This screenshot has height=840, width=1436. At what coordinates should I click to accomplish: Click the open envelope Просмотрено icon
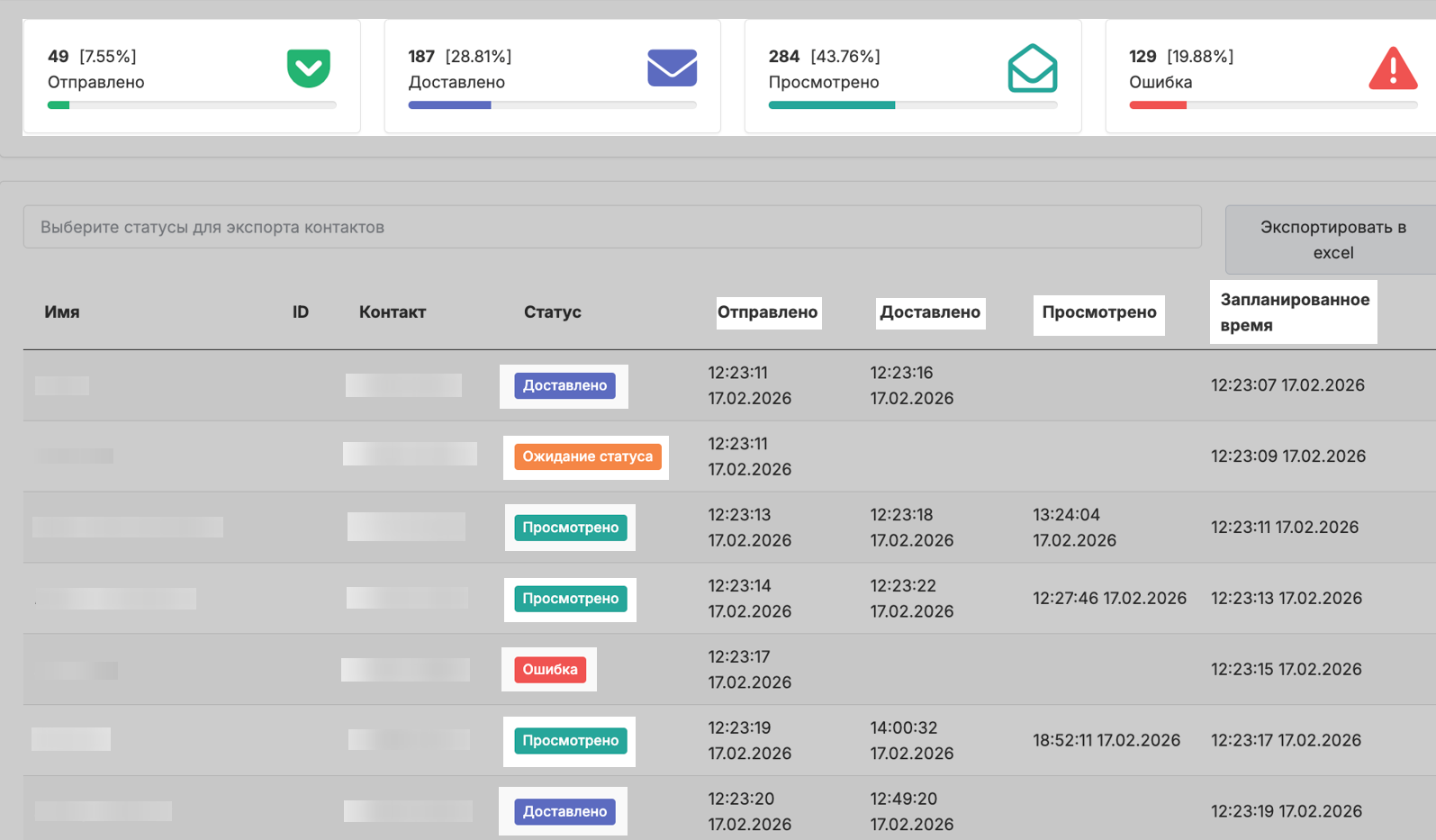point(1032,68)
